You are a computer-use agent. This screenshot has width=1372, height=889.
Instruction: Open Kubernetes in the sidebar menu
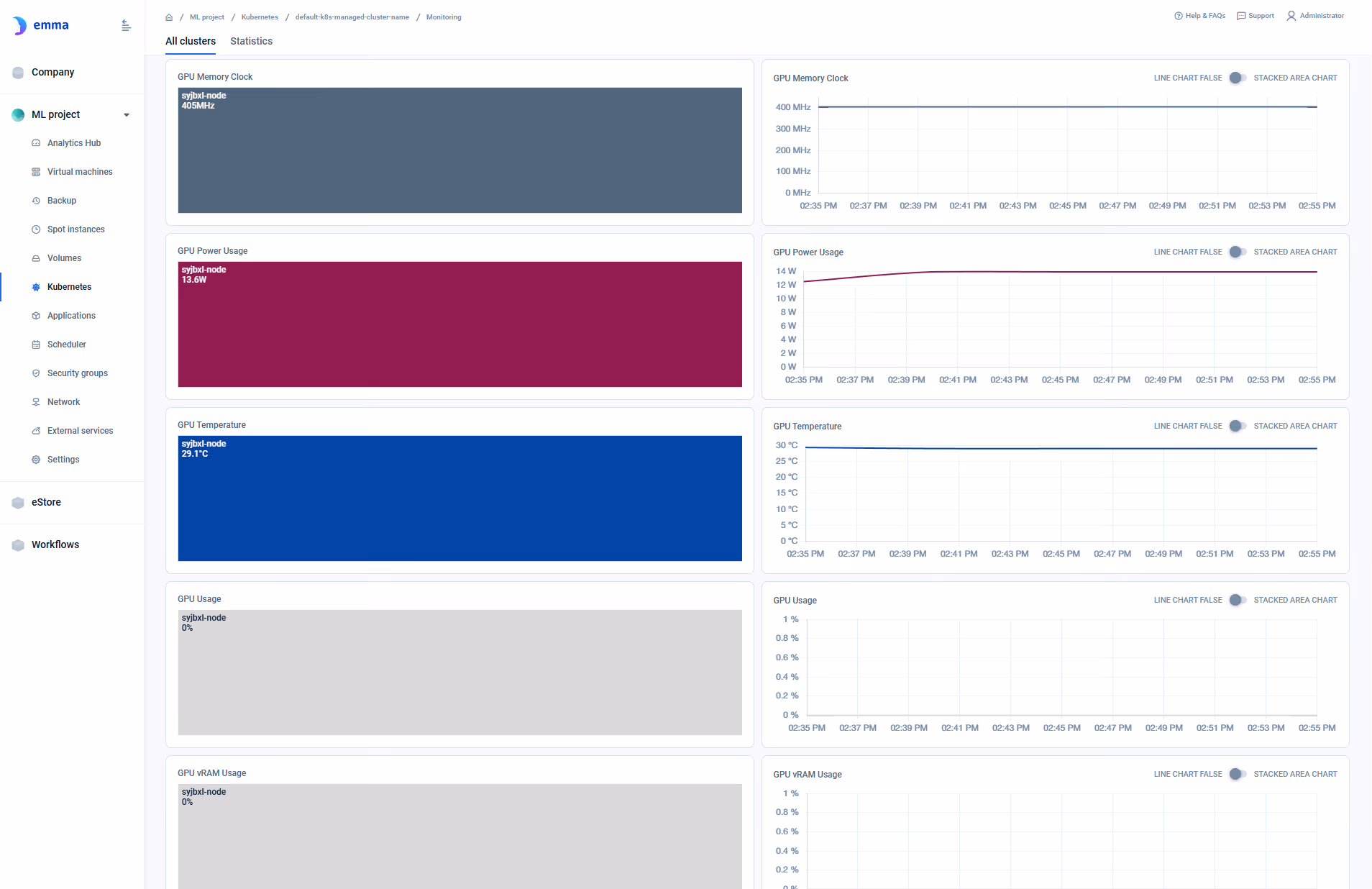pyautogui.click(x=72, y=287)
